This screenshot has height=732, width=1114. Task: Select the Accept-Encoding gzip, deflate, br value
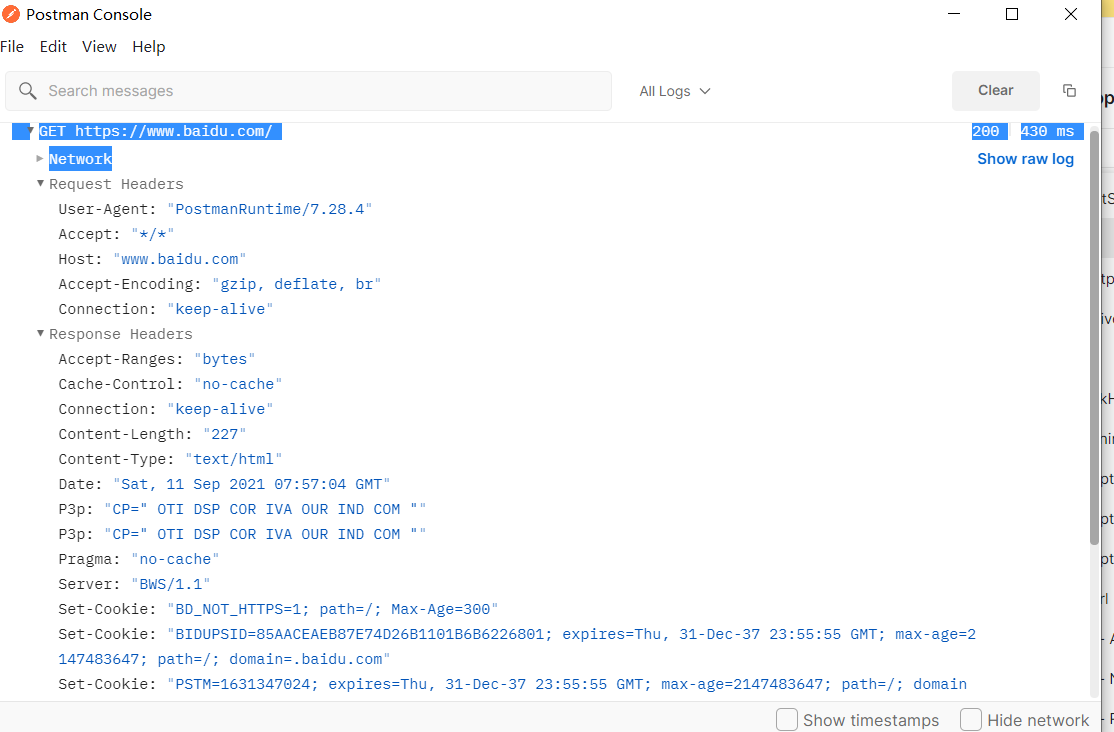296,284
